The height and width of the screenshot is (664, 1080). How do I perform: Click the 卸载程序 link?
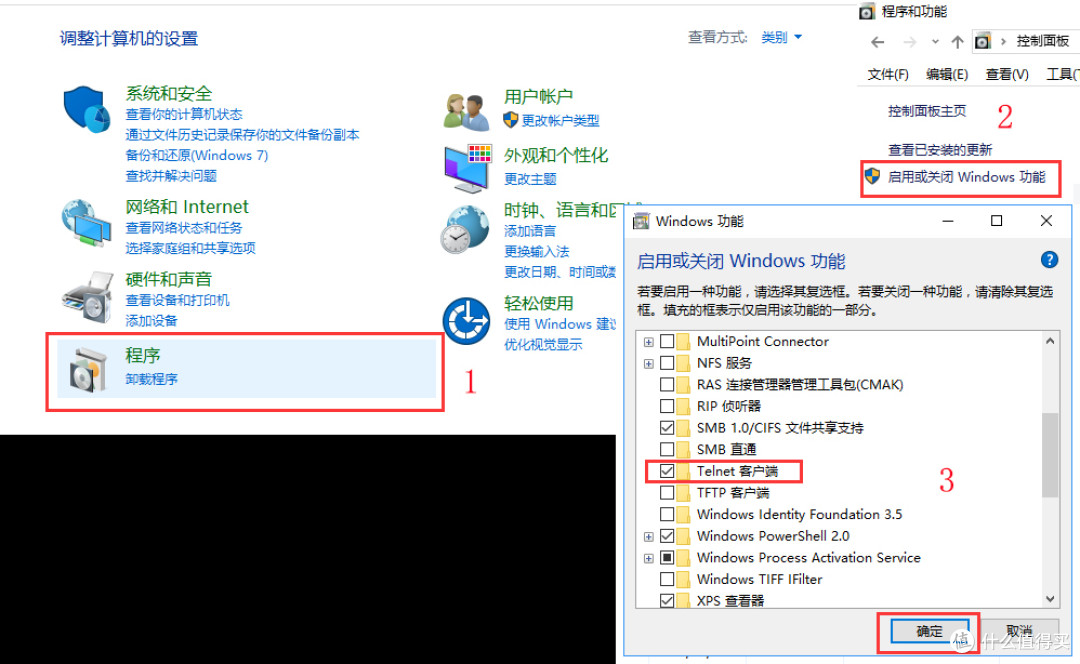tap(152, 379)
